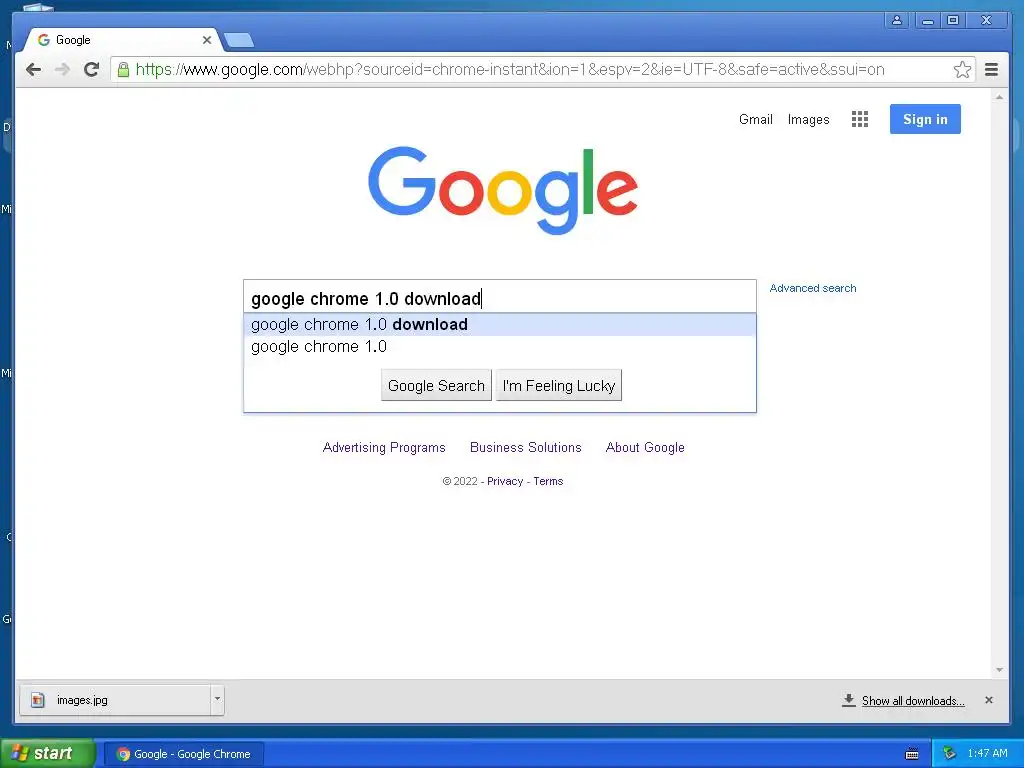Open Business Solutions link

pos(526,447)
